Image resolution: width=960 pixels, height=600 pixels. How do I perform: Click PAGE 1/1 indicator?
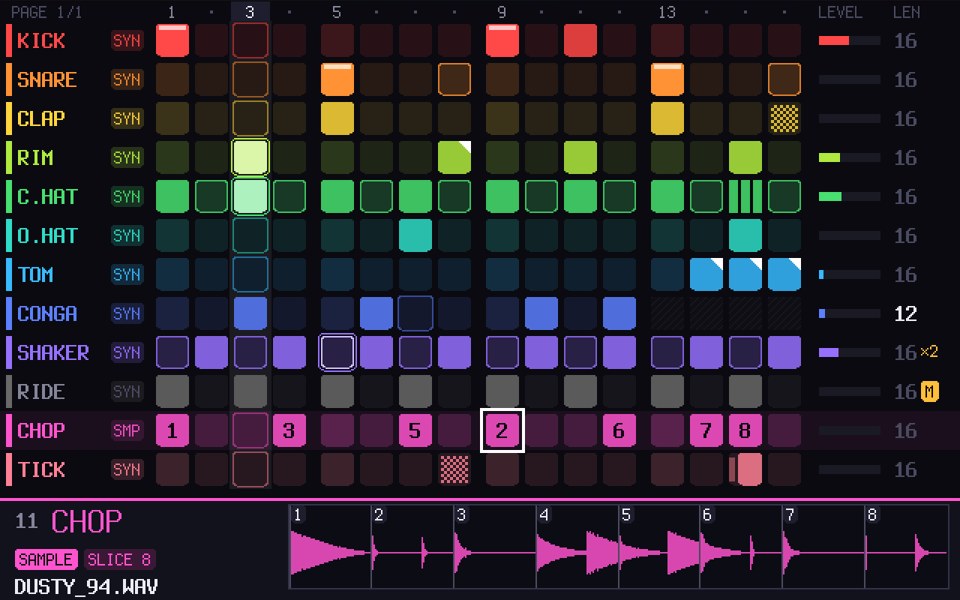pyautogui.click(x=47, y=12)
